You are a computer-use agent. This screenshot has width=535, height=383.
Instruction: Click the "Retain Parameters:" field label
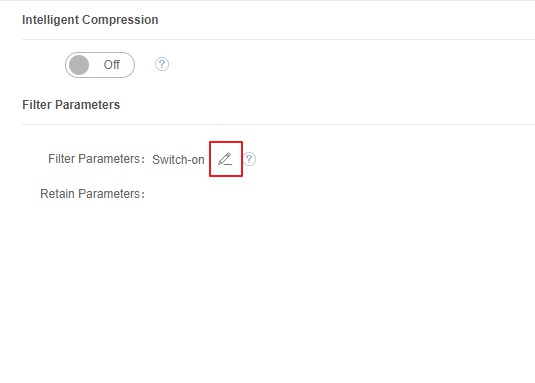click(93, 194)
